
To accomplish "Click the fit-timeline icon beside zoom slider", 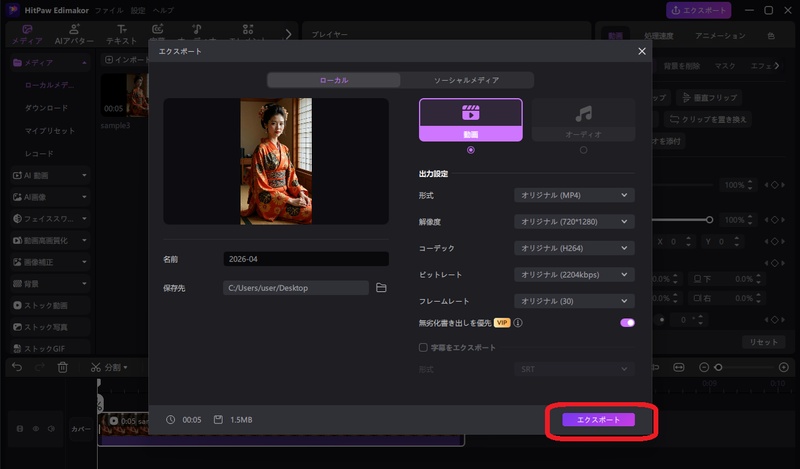I will [x=679, y=367].
